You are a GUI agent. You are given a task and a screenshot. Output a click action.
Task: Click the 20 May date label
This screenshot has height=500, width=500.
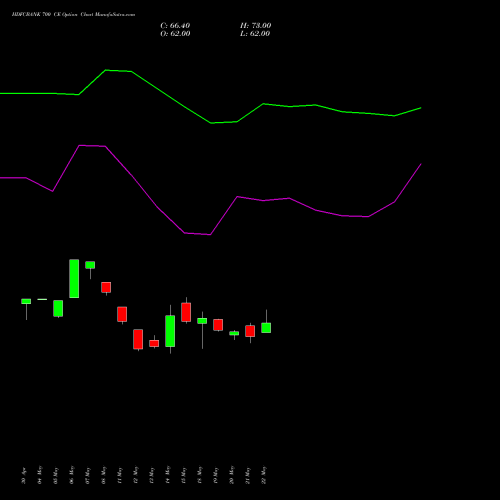click(x=232, y=476)
